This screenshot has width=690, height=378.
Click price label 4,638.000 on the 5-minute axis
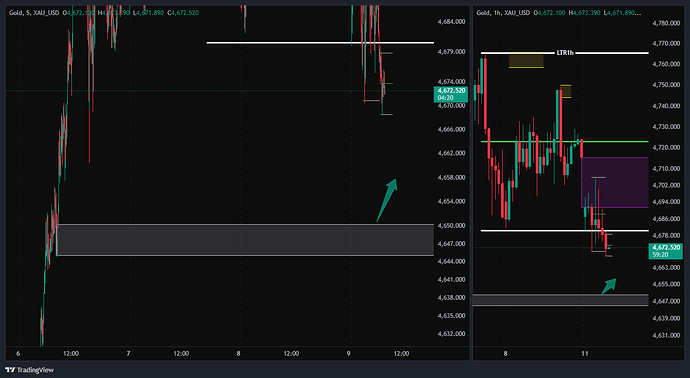click(x=451, y=297)
